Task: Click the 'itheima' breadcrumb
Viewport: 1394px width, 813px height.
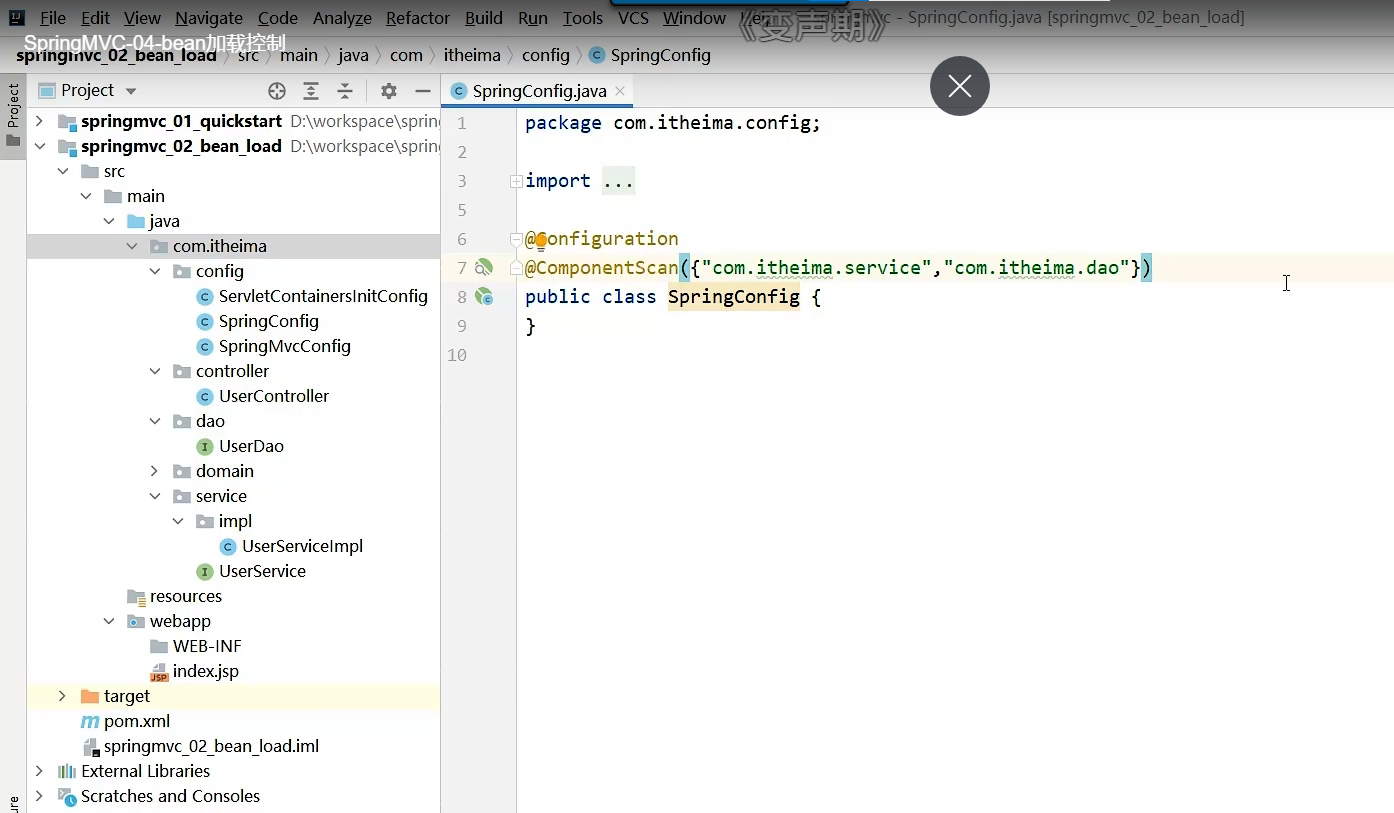Action: pyautogui.click(x=471, y=55)
